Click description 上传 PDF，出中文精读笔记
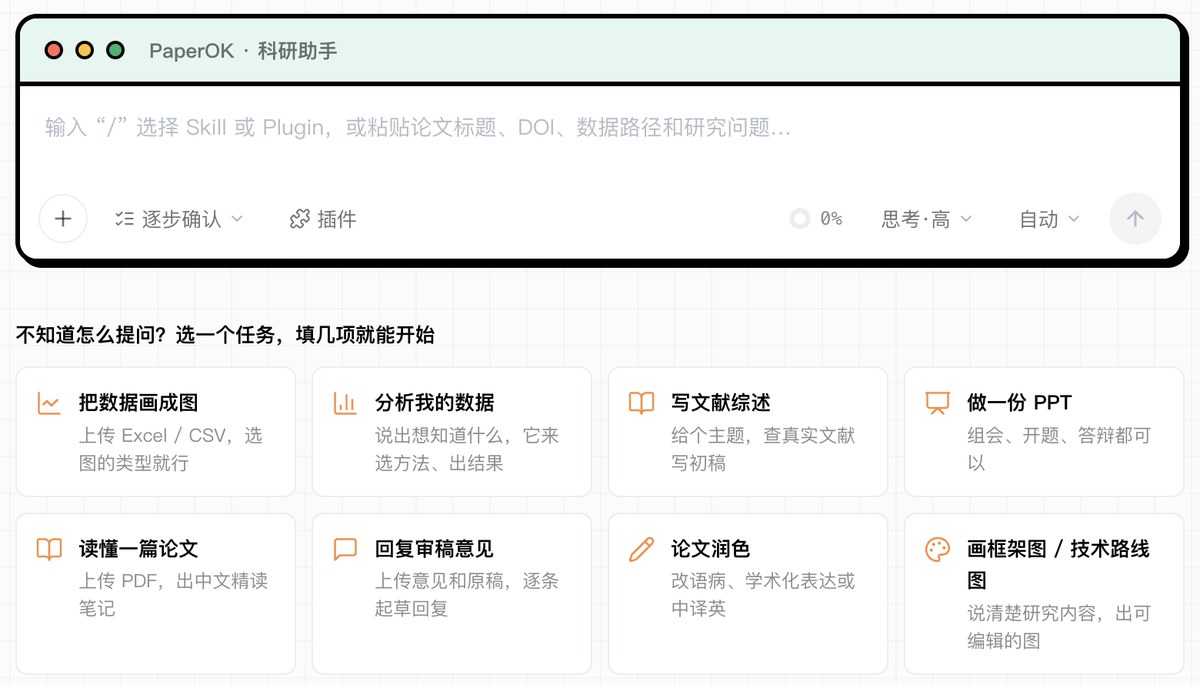Image resolution: width=1200 pixels, height=685 pixels. click(x=174, y=594)
